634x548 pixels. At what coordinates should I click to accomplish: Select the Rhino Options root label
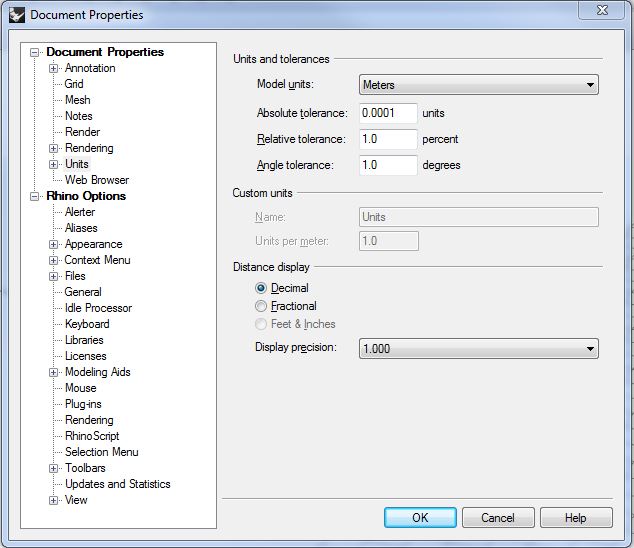pos(86,196)
